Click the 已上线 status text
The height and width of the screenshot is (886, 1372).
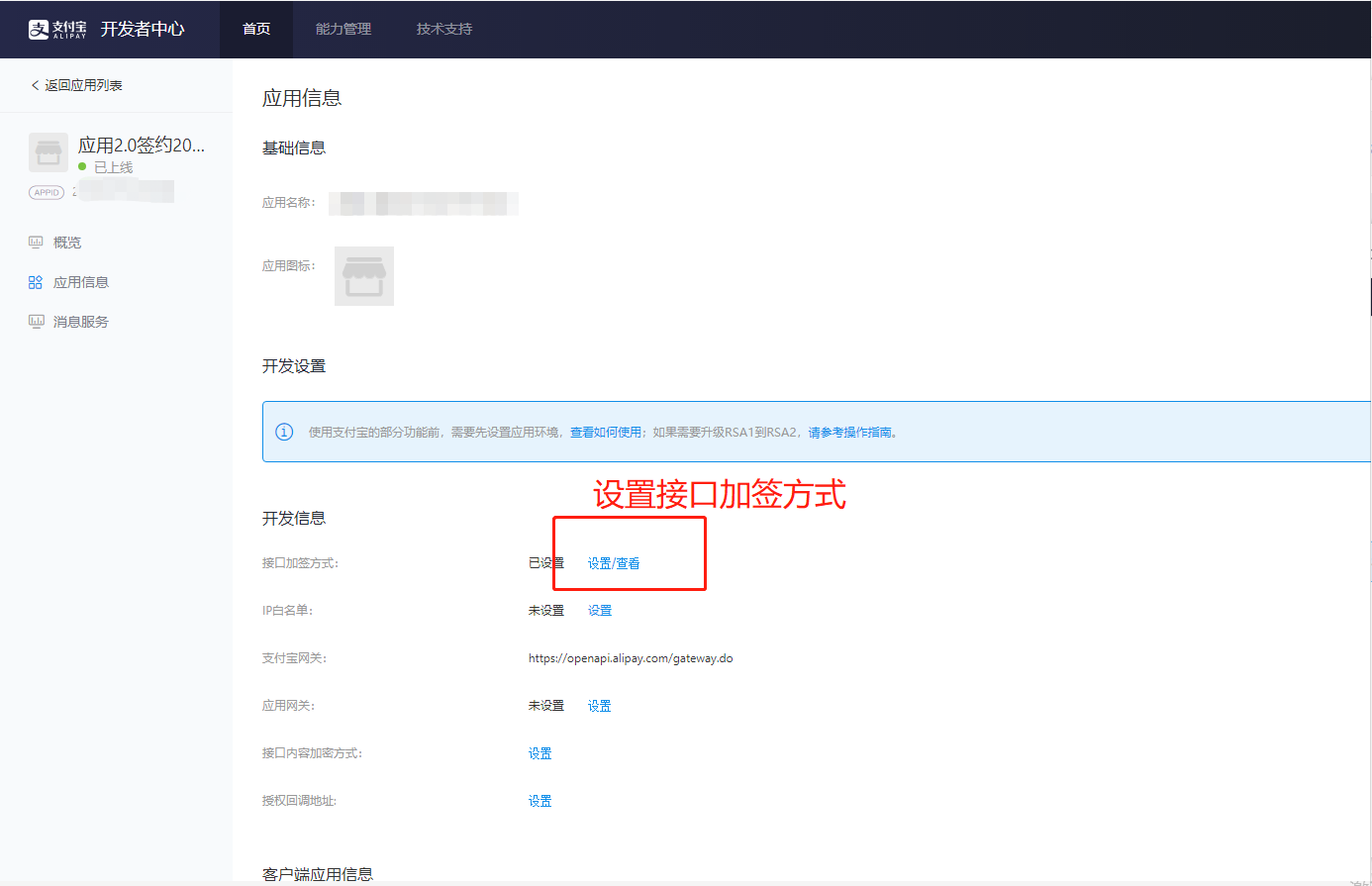[113, 167]
